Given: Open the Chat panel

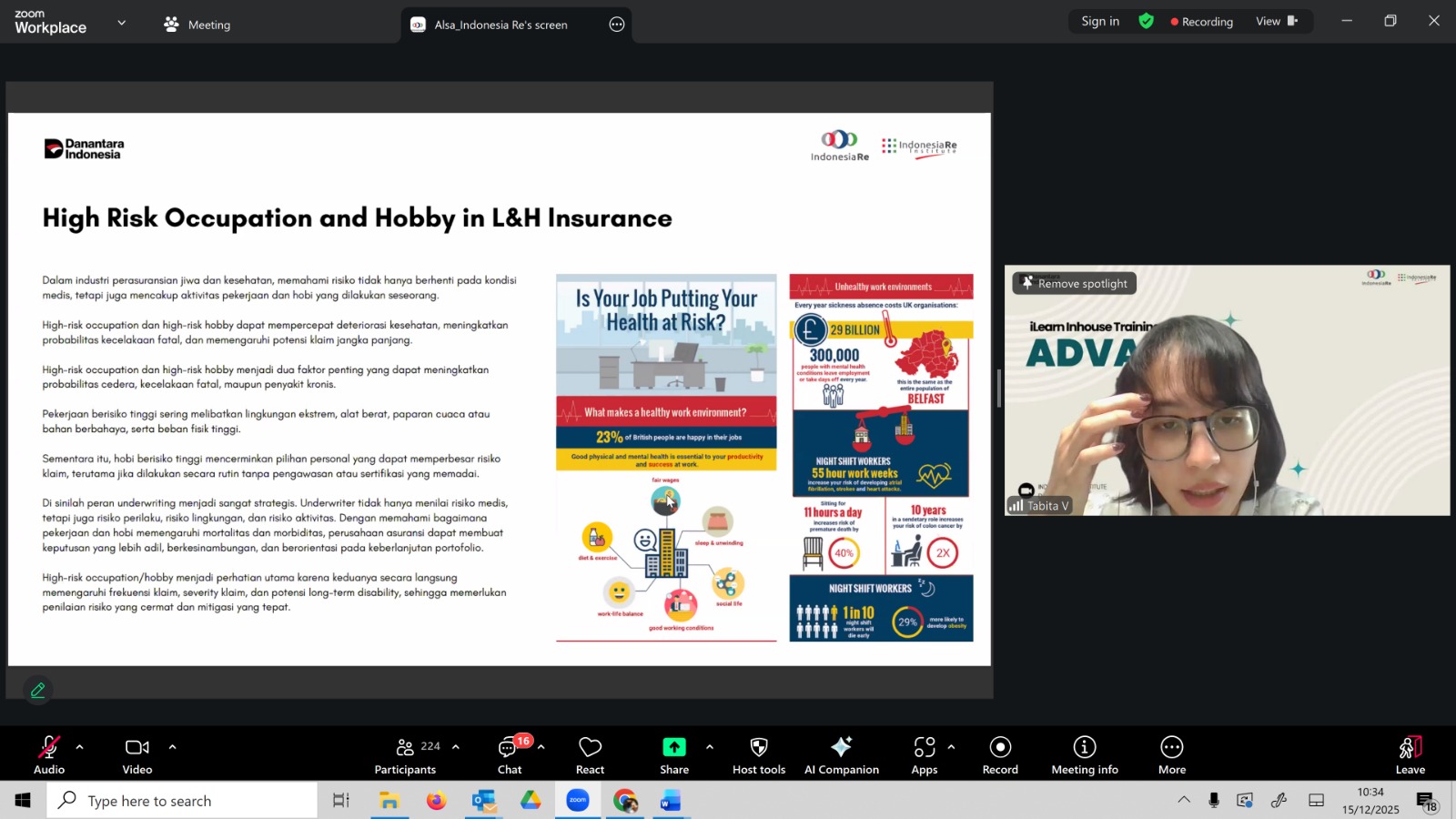Looking at the screenshot, I should 510,755.
